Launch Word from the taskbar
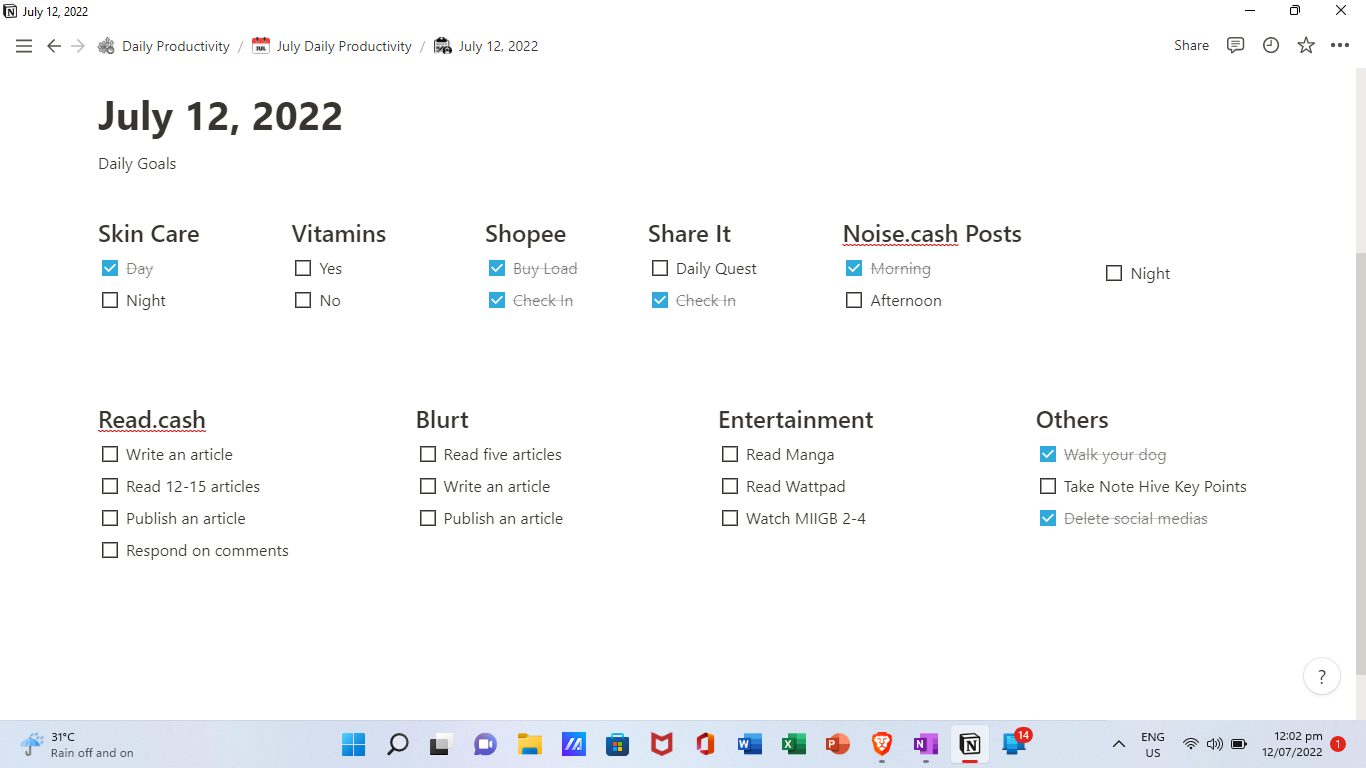 749,744
